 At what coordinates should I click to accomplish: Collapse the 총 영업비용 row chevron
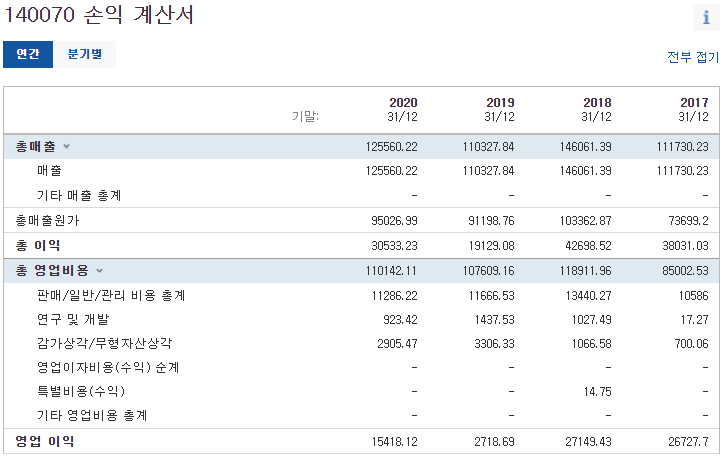(x=99, y=271)
